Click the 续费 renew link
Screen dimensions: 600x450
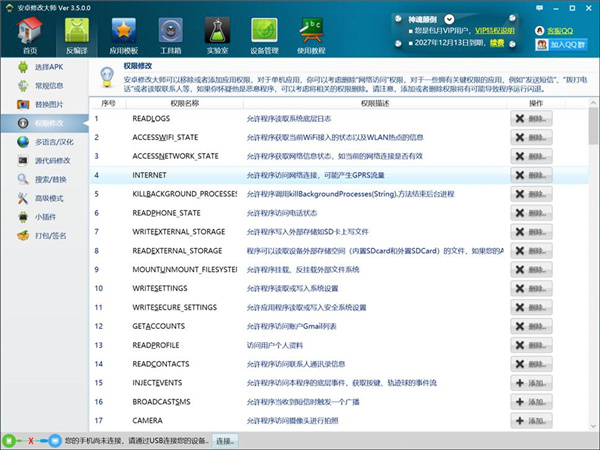(x=497, y=43)
